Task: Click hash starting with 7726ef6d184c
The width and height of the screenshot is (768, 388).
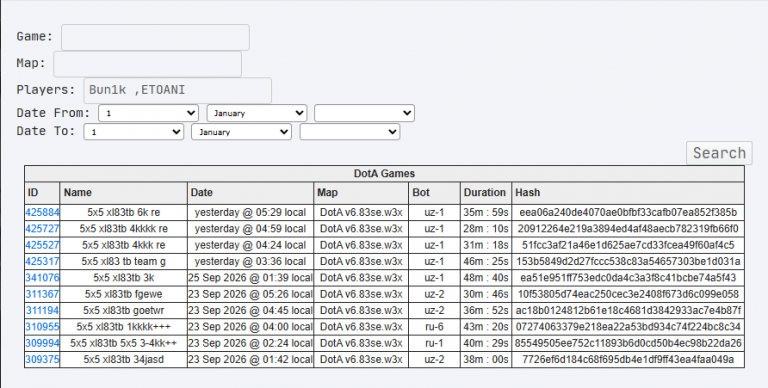Action: click(x=628, y=360)
